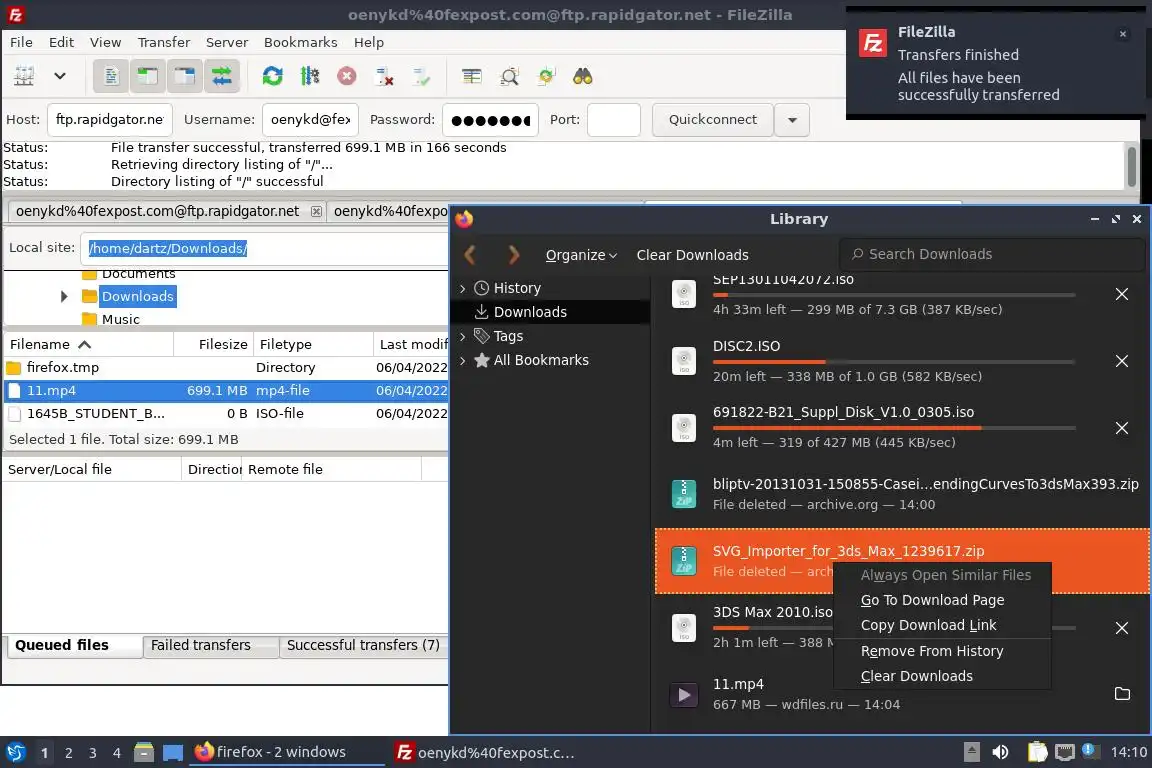1152x768 pixels.
Task: Expand the History tree item
Action: [x=462, y=288]
